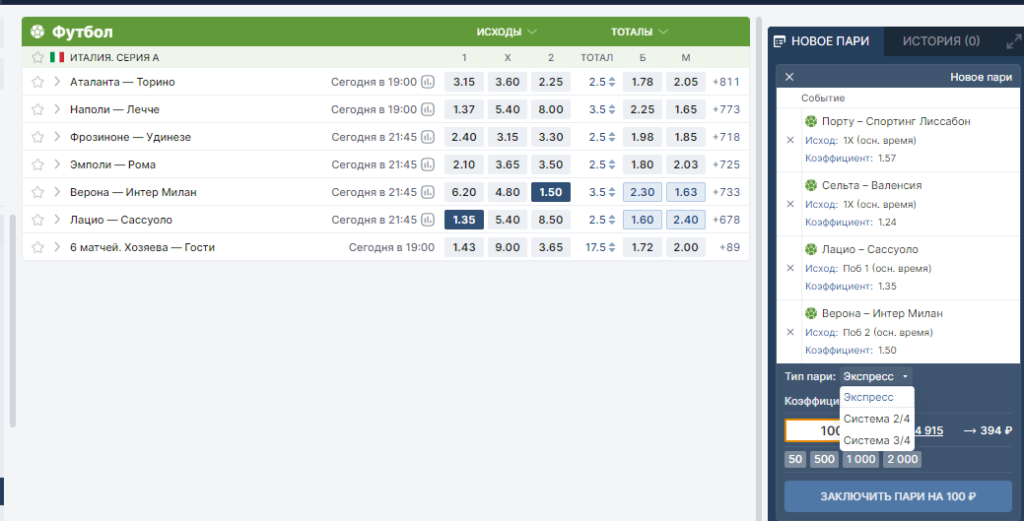Expand the Фрозиноне — Удинезе row chevron
1024x521 pixels.
click(57, 136)
